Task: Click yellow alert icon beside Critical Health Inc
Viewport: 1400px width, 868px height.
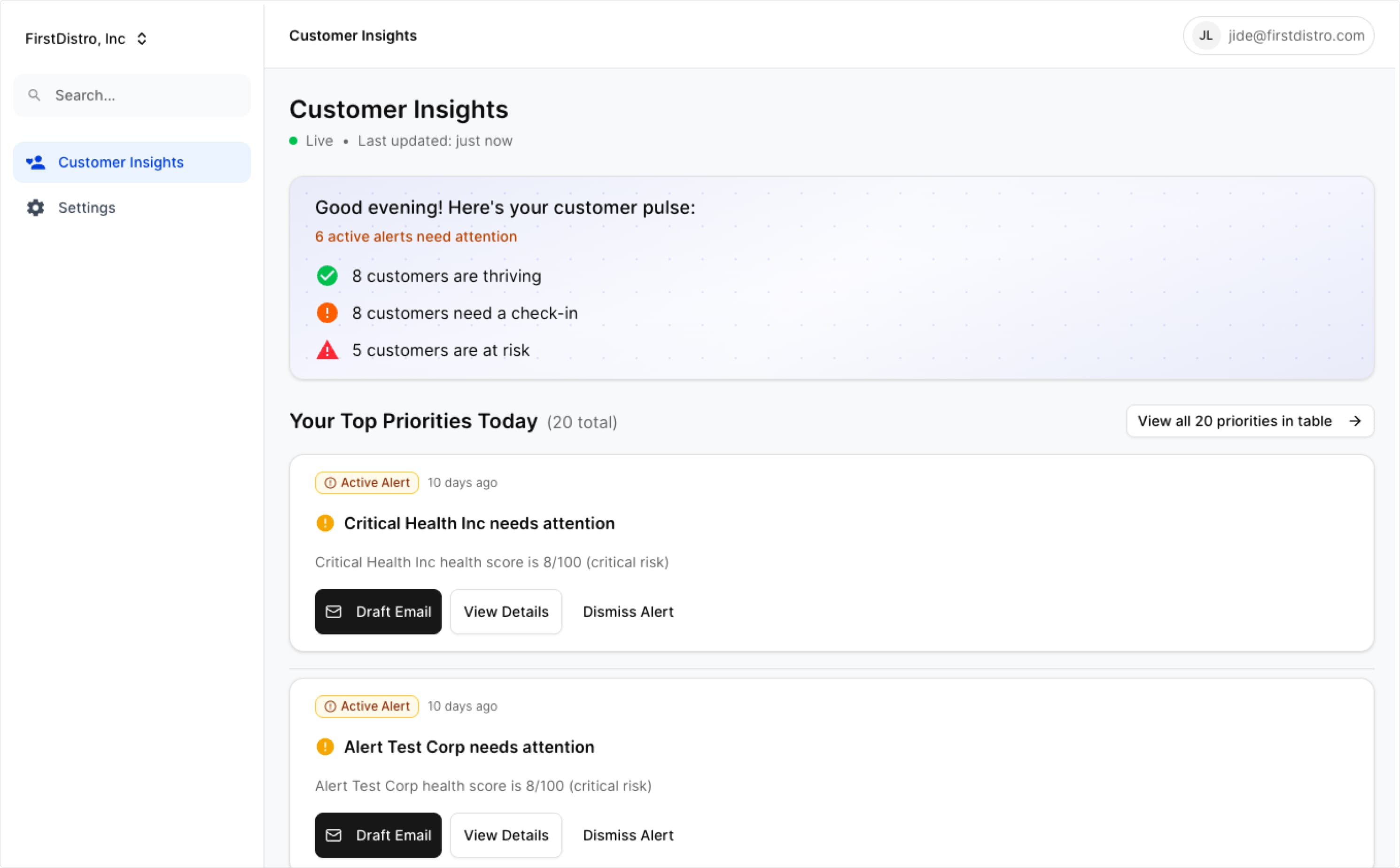Action: click(325, 523)
